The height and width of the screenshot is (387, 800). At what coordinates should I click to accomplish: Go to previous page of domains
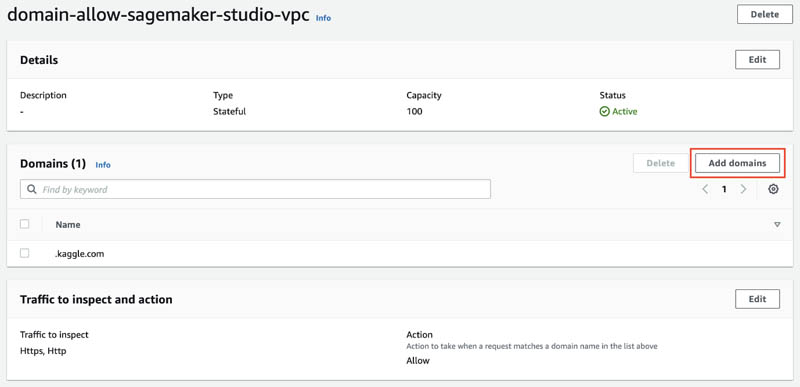pos(705,189)
